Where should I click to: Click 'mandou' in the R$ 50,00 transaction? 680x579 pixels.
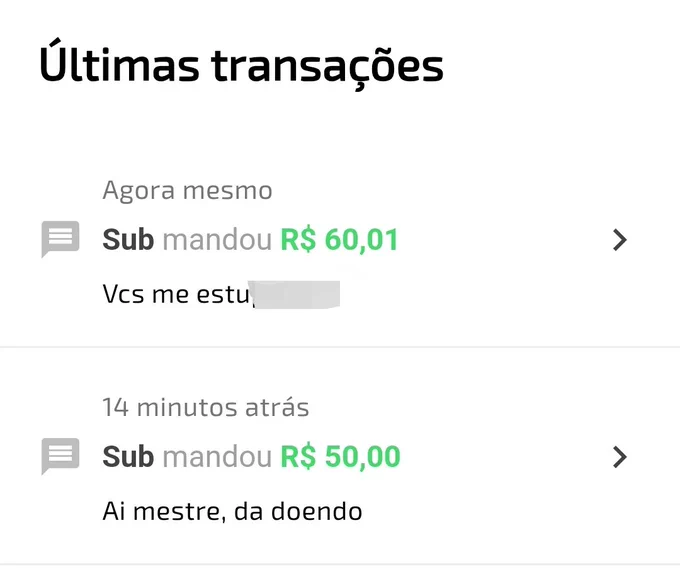pyautogui.click(x=217, y=457)
